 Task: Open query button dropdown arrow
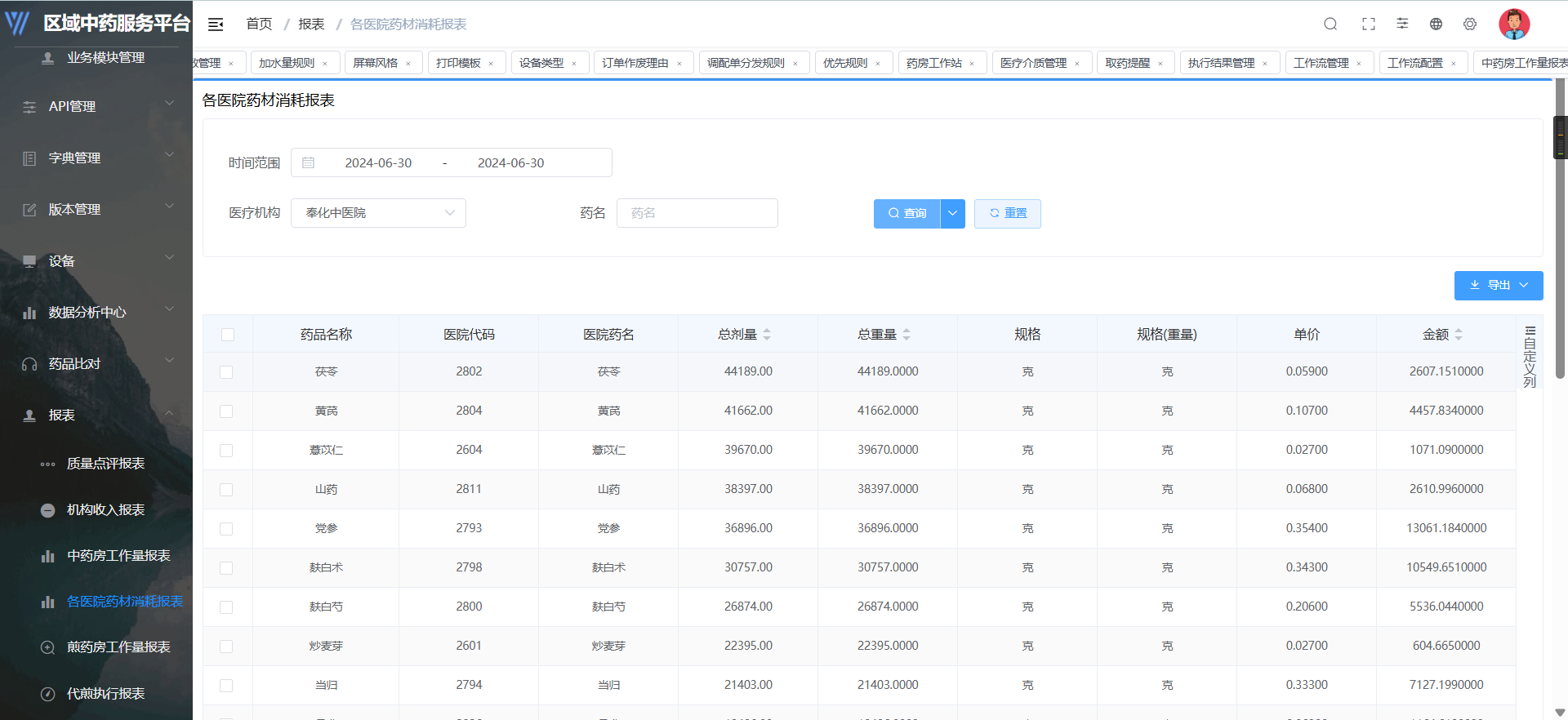952,214
